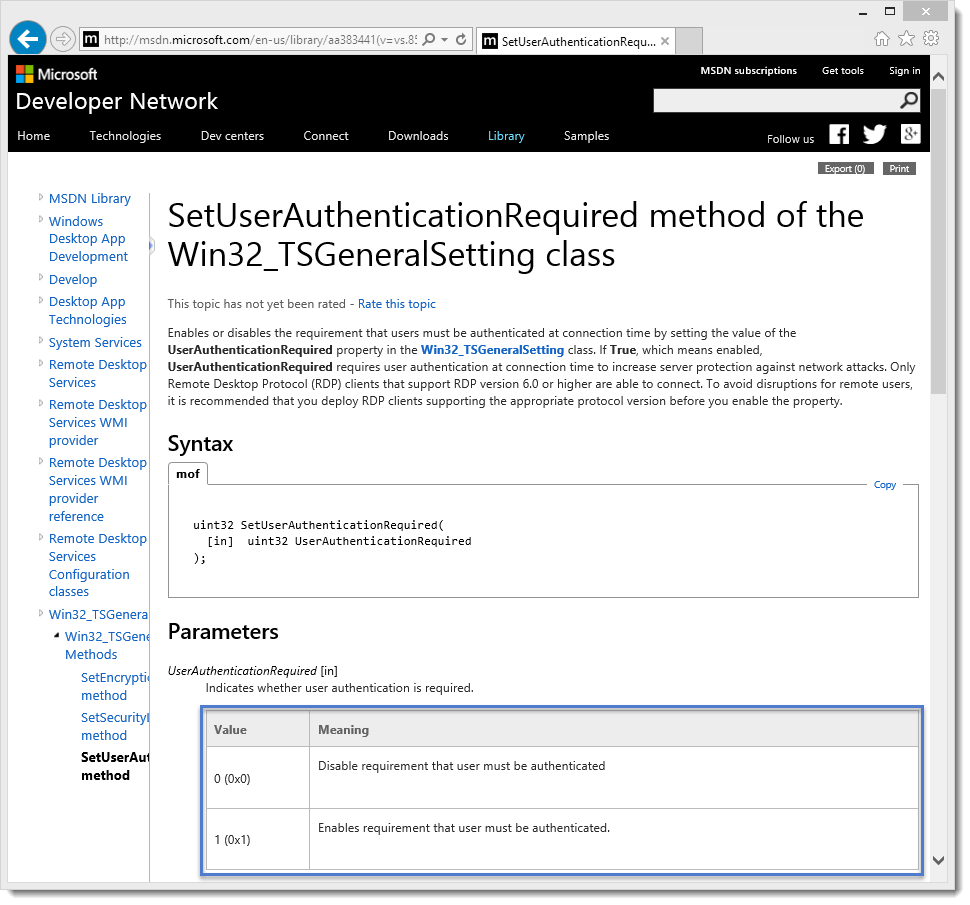The height and width of the screenshot is (905, 970).
Task: Open the MSDN Twitter bird icon
Action: point(874,134)
